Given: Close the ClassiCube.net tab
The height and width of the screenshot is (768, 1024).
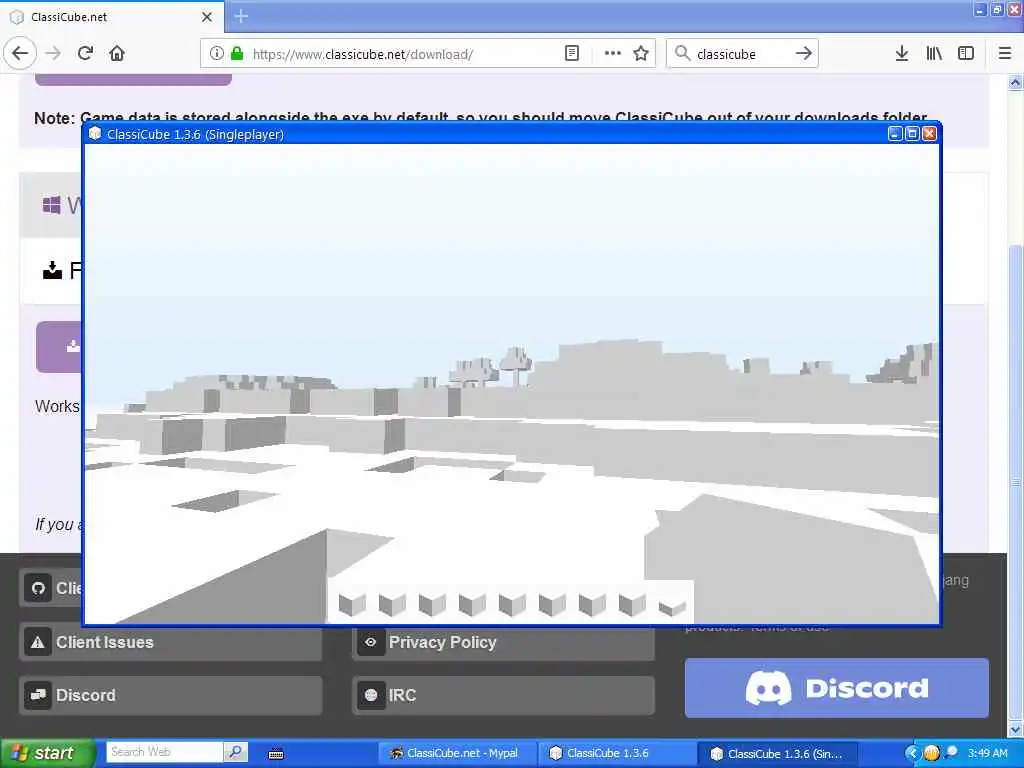Looking at the screenshot, I should click(206, 17).
